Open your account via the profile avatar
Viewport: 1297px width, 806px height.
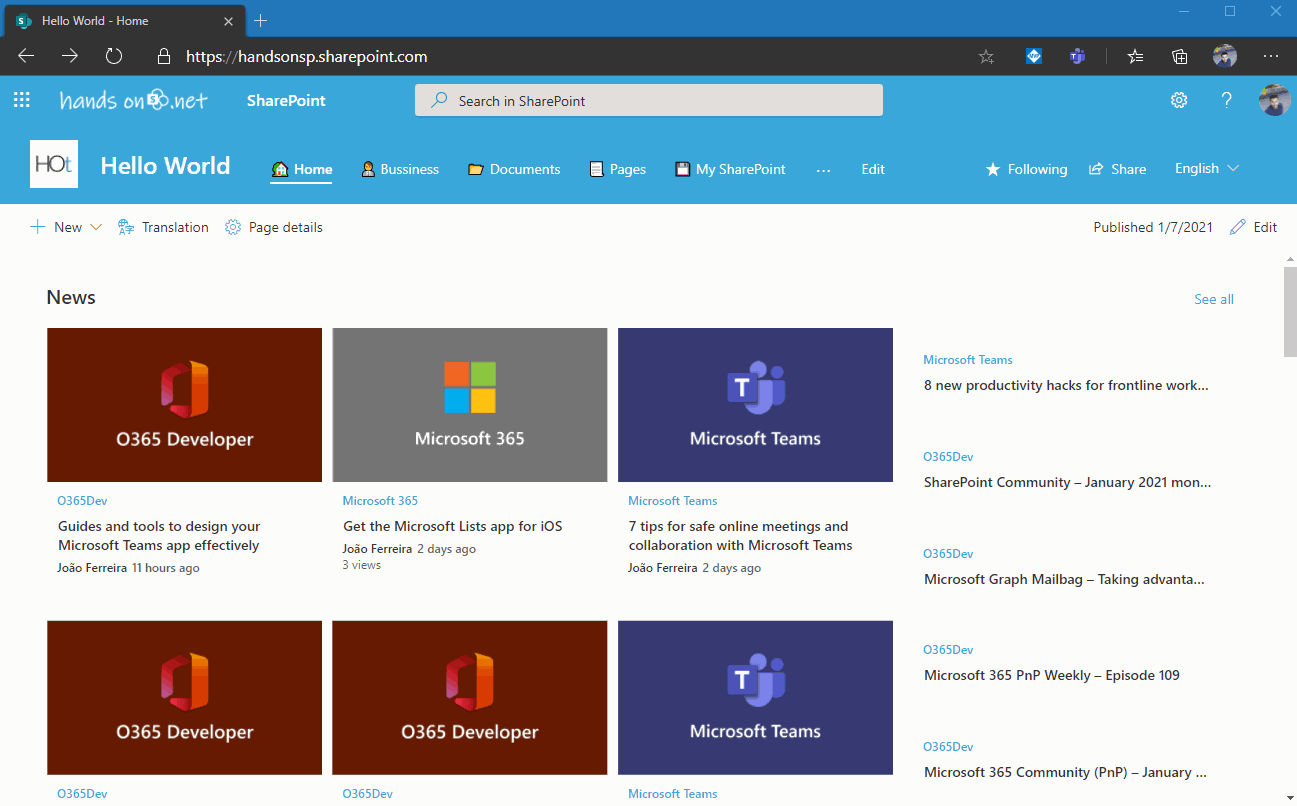point(1274,100)
